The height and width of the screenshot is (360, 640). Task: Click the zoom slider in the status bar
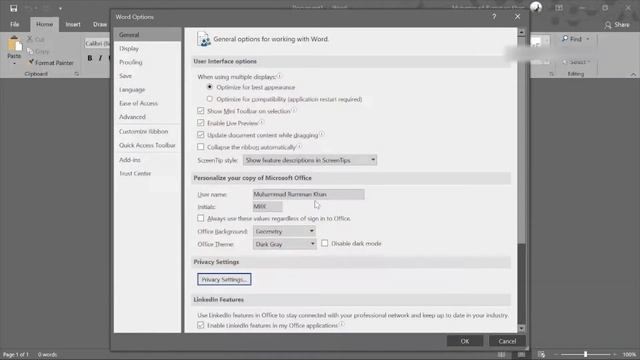pyautogui.click(x=585, y=355)
